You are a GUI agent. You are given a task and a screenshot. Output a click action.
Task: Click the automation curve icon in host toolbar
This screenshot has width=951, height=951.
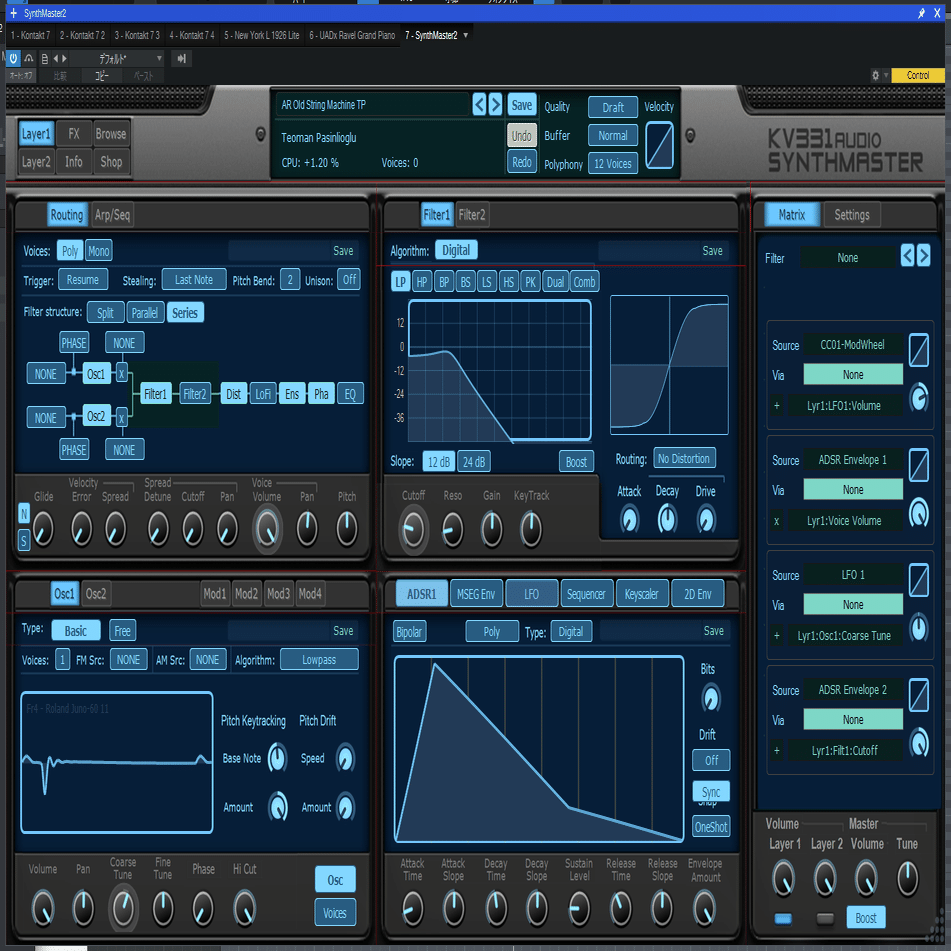[x=29, y=58]
